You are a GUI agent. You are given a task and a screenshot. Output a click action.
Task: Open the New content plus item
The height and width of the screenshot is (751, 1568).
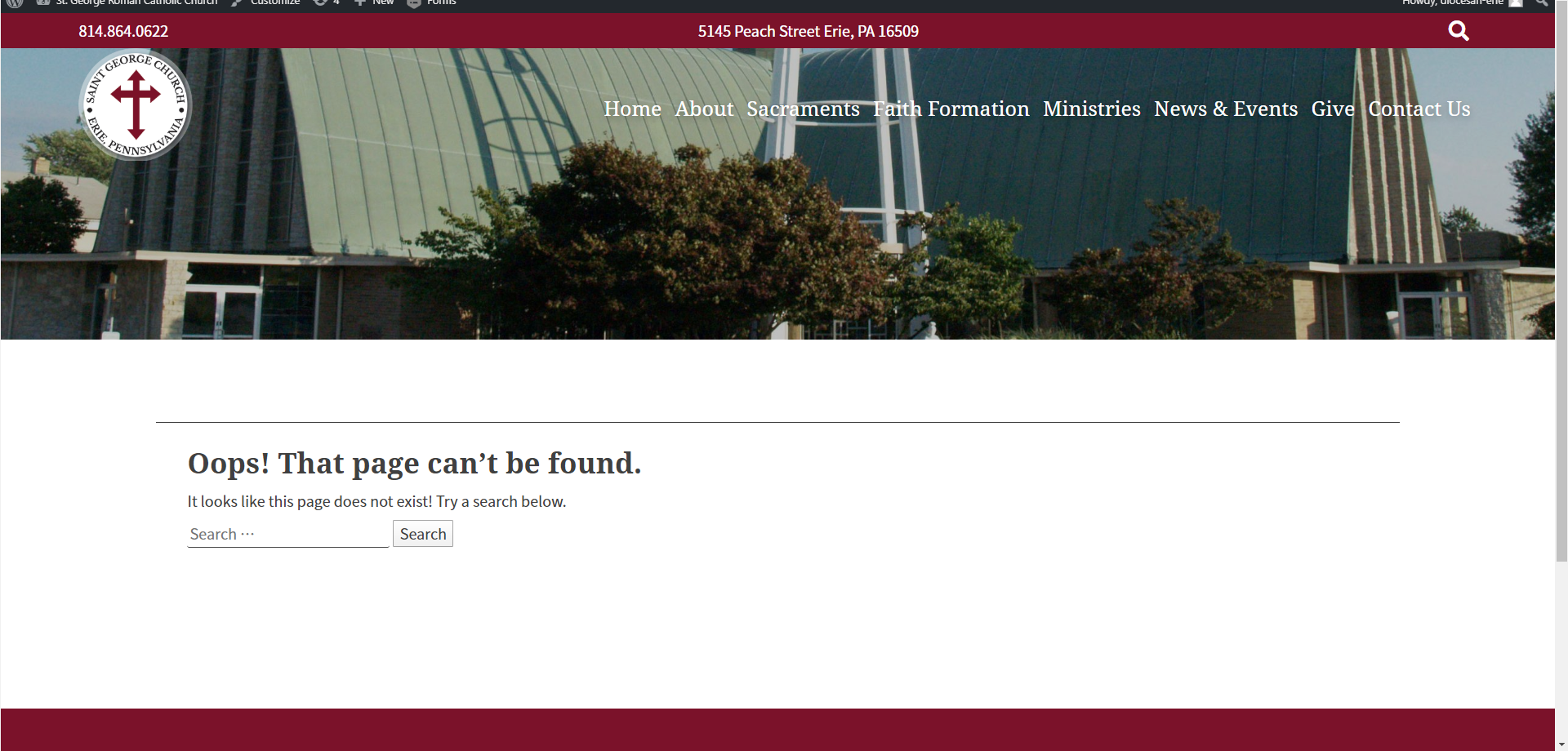click(374, 3)
